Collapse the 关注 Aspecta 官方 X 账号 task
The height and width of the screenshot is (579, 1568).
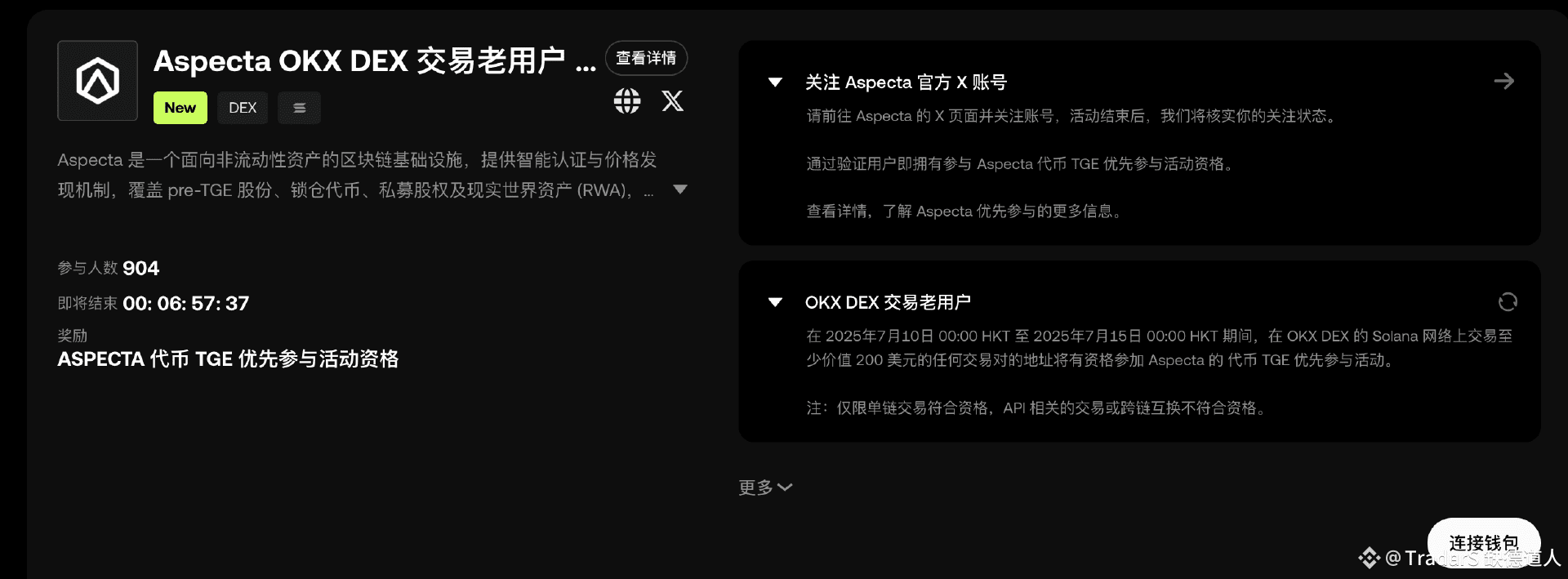[x=775, y=82]
